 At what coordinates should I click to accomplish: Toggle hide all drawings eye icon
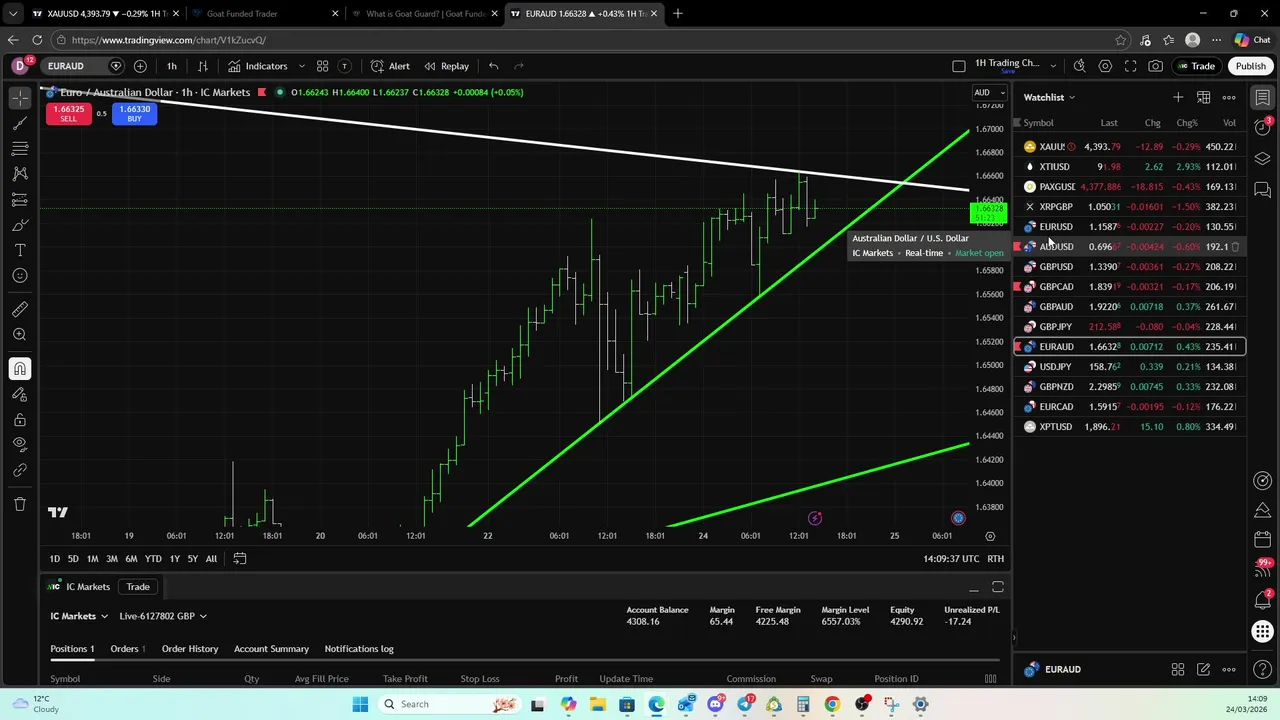[20, 445]
